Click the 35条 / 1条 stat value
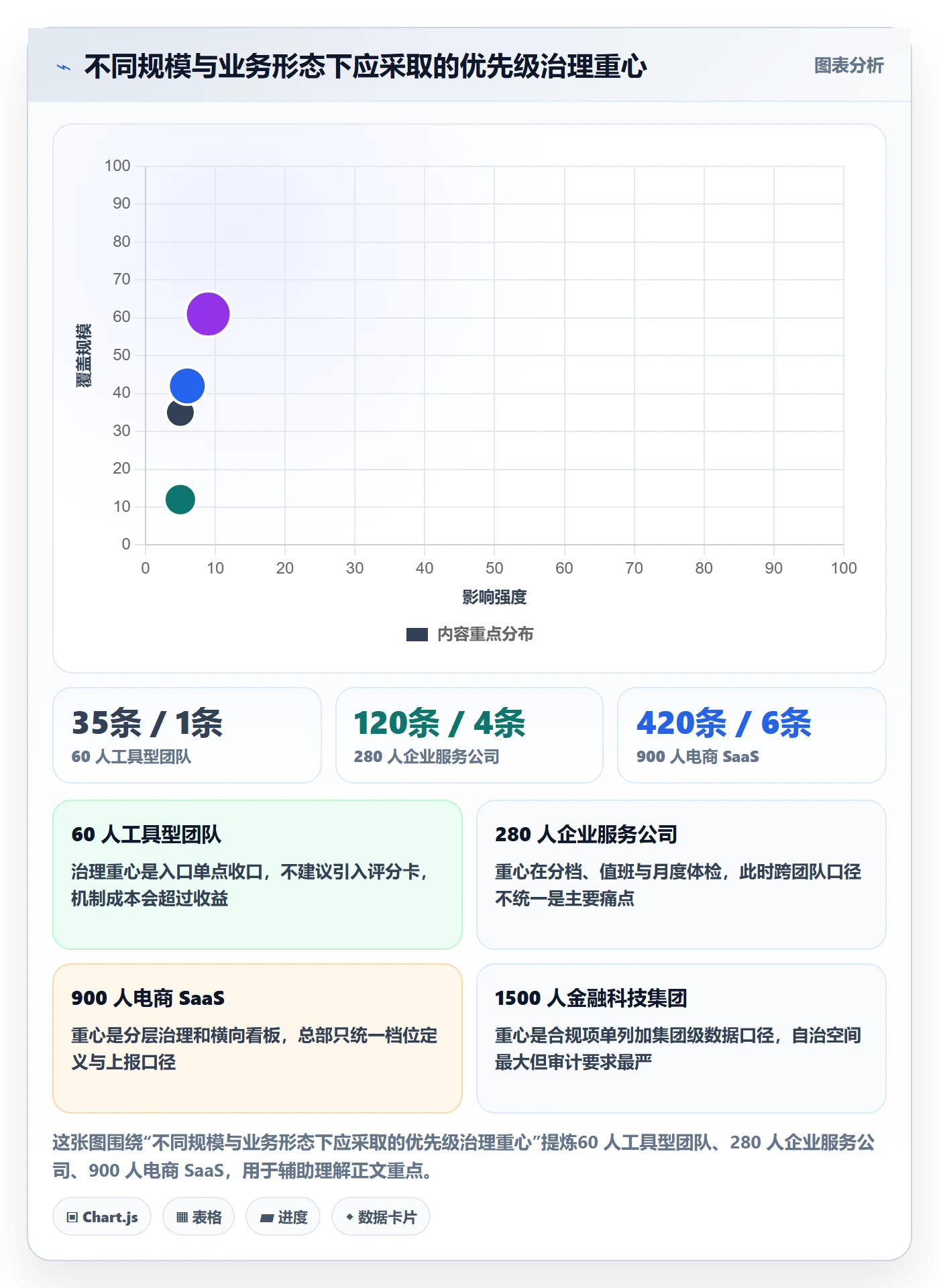The image size is (939, 1288). (x=147, y=723)
